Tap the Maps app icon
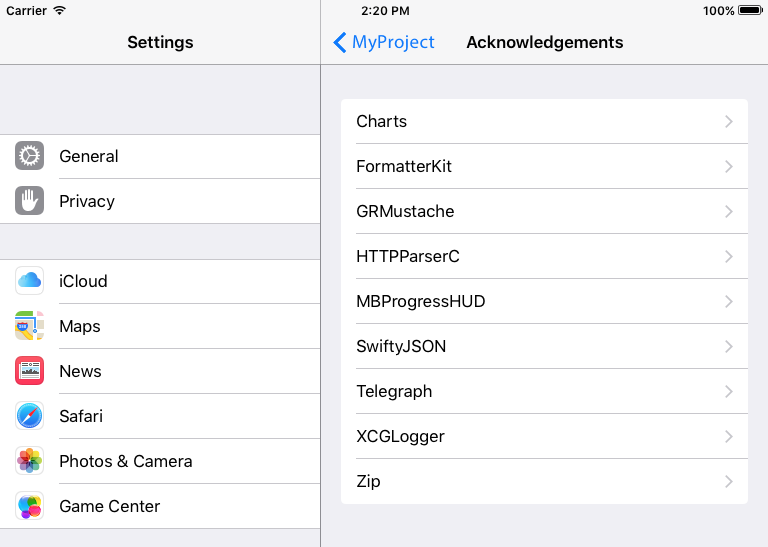Viewport: 768px width, 547px height. coord(30,326)
